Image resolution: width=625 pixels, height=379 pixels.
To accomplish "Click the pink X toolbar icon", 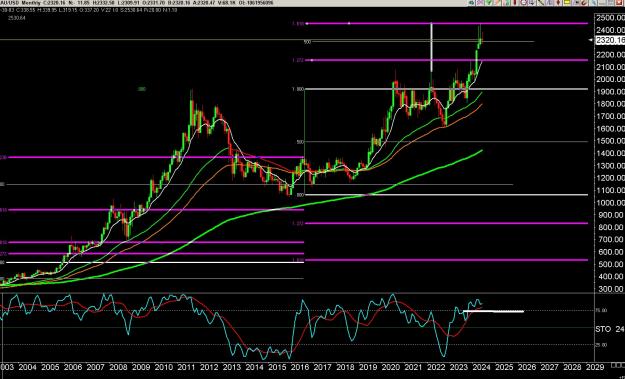I will pos(480,2).
